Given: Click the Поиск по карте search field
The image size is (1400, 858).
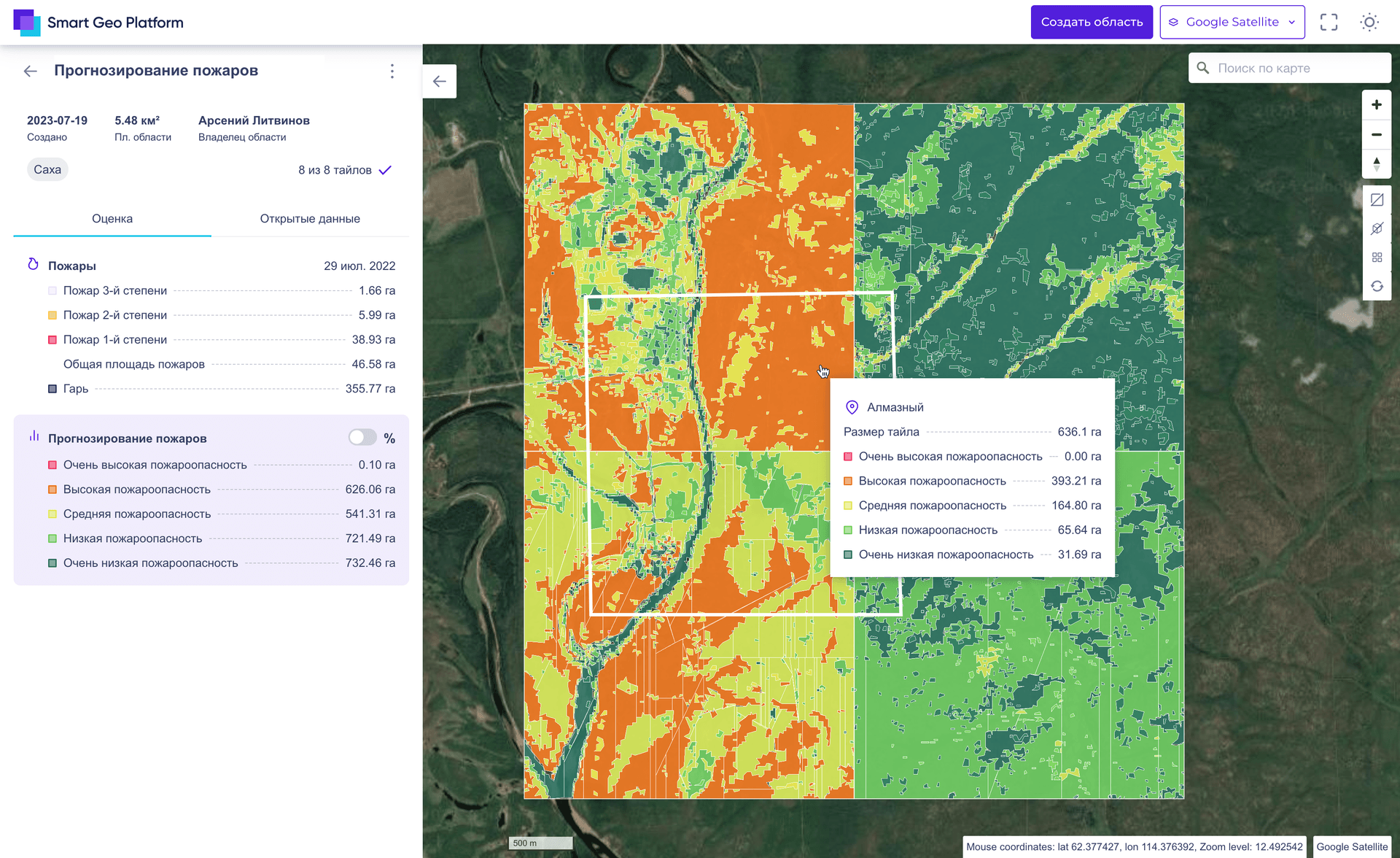Looking at the screenshot, I should tap(1289, 68).
